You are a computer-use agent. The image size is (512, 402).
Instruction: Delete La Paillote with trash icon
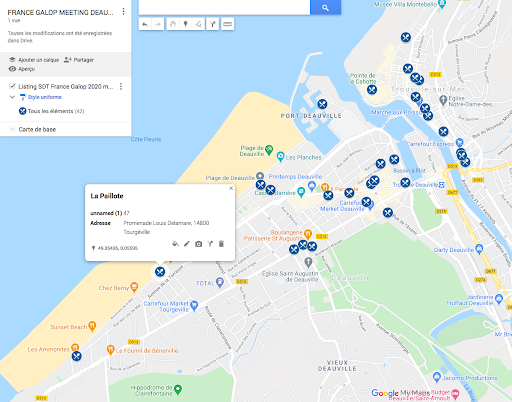point(221,244)
